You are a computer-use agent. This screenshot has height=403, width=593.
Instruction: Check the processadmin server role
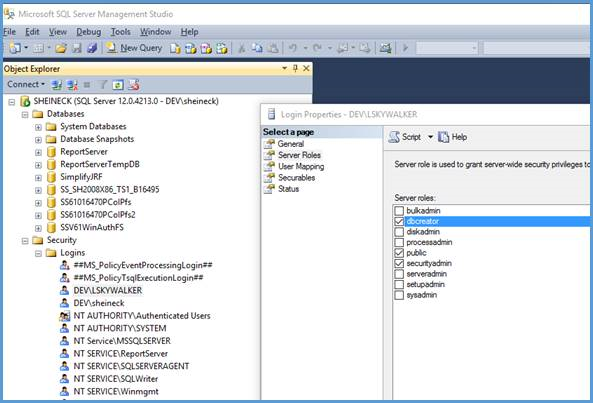pos(399,242)
